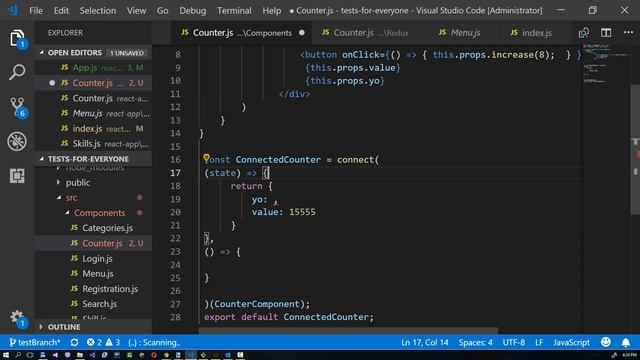Image resolution: width=640 pixels, height=360 pixels.
Task: Open the Debug menu
Action: tap(193, 11)
